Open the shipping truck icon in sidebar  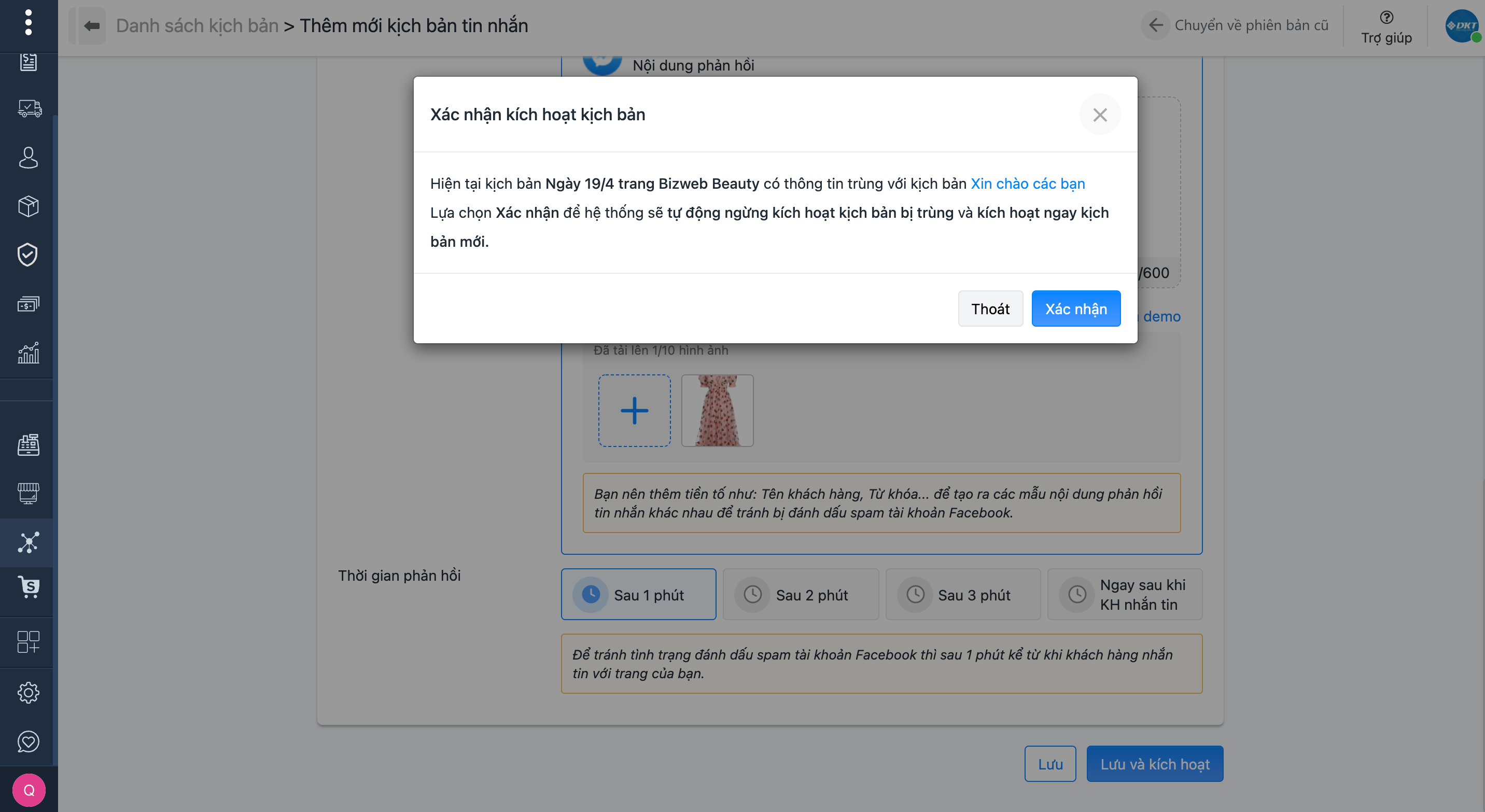29,108
